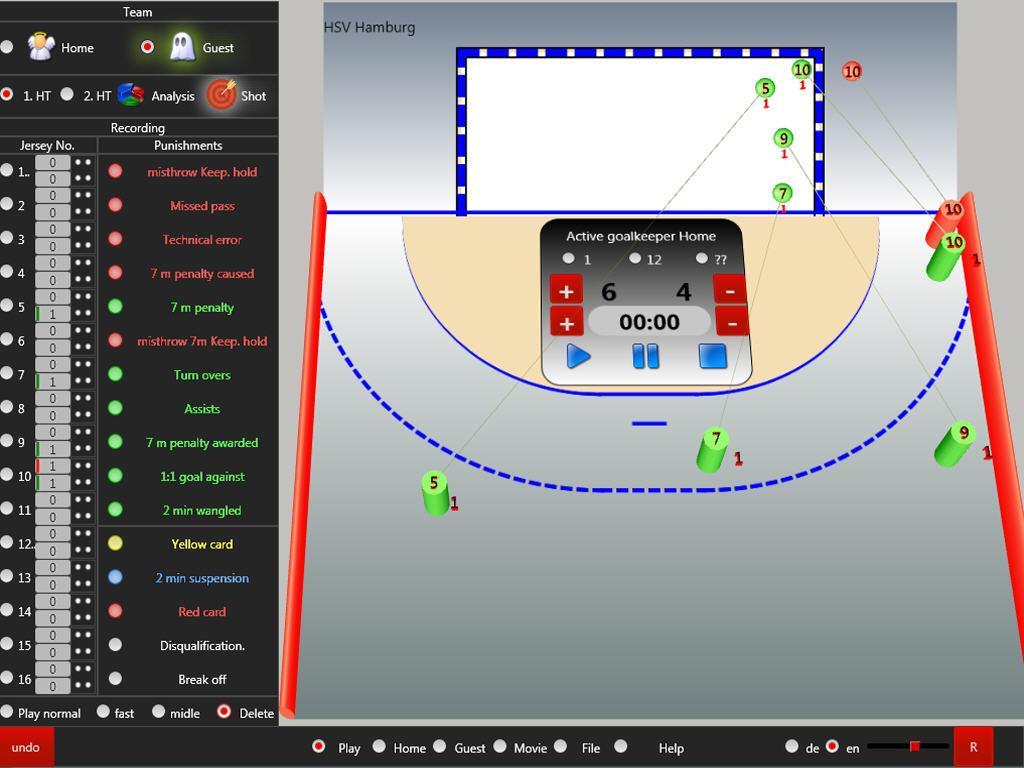Click the green player 5 cylinder on court
This screenshot has width=1024, height=768.
click(435, 494)
